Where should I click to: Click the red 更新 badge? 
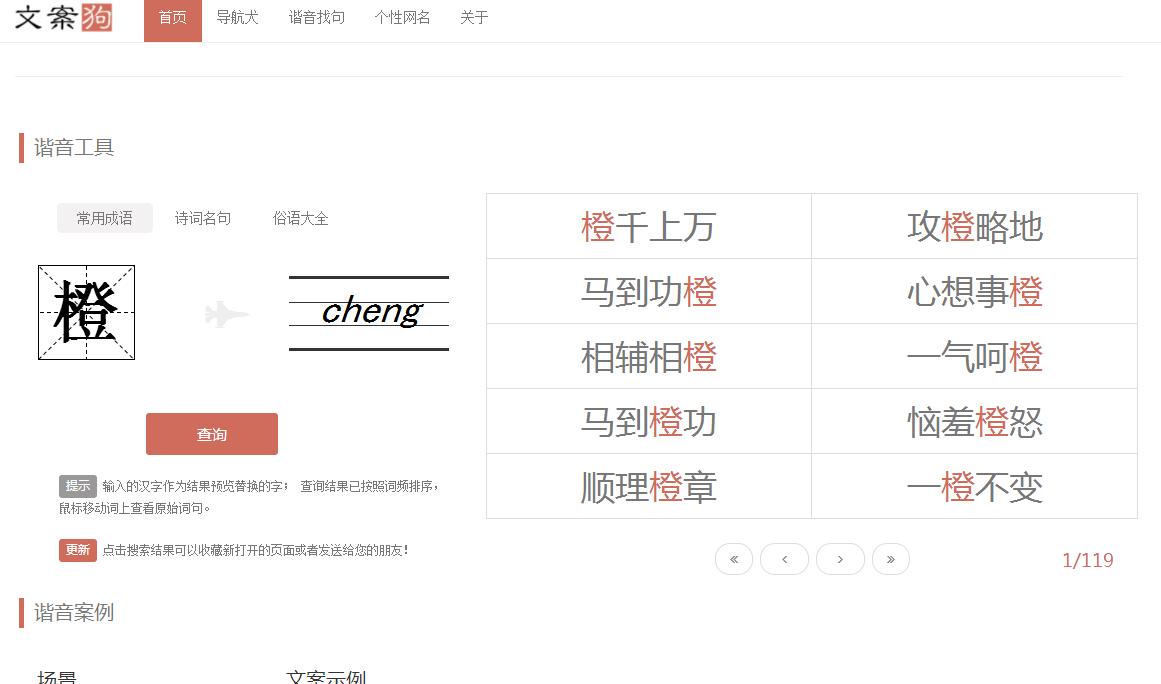tap(77, 550)
